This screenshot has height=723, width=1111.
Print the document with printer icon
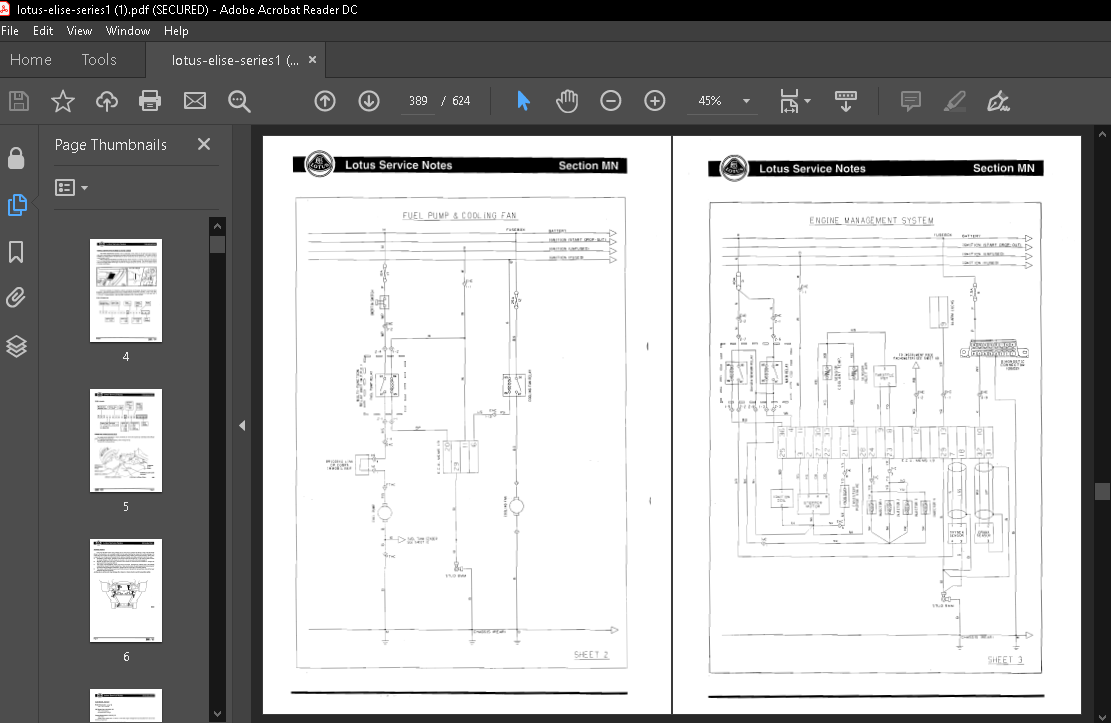(x=150, y=101)
